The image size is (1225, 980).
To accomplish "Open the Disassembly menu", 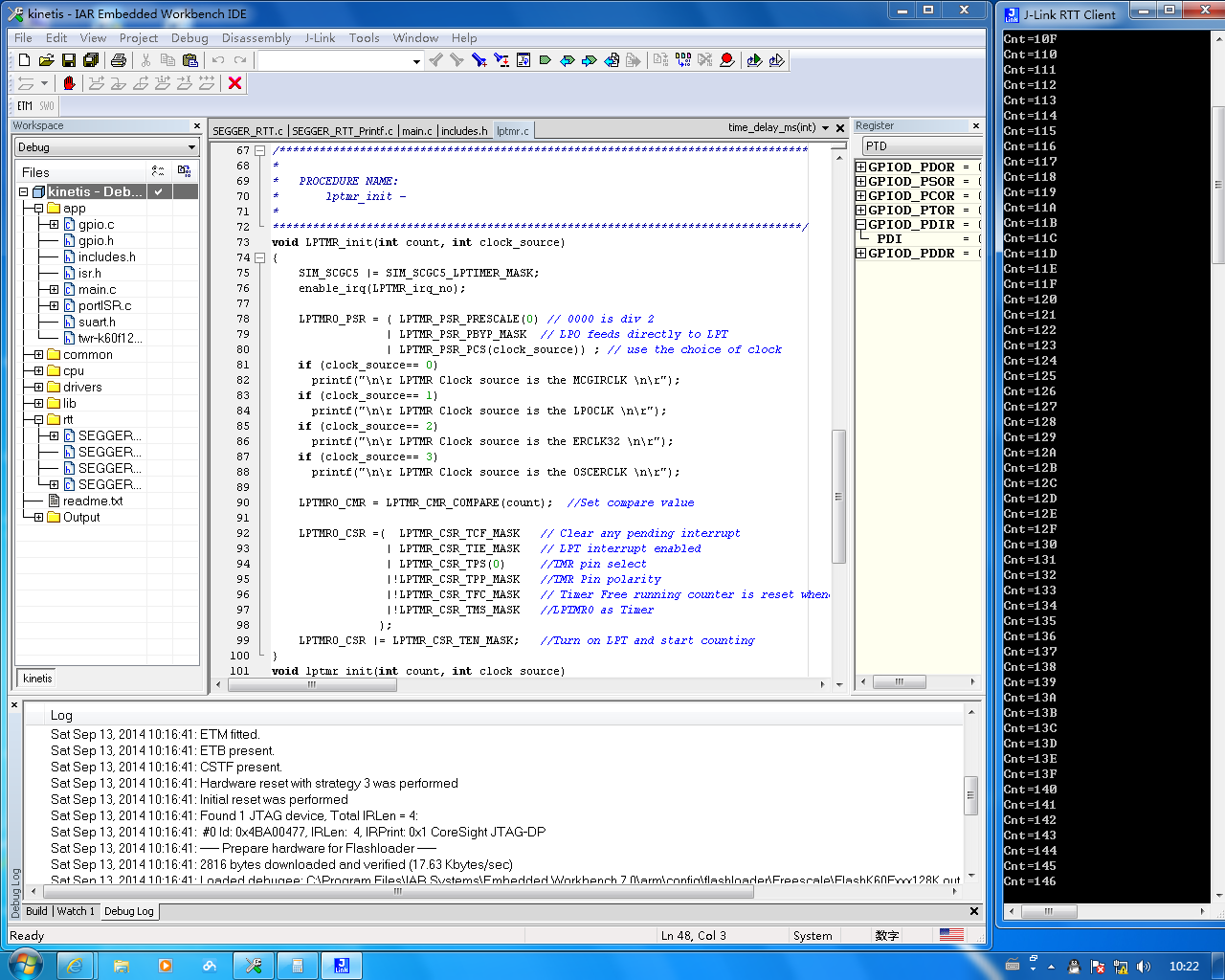I will (x=256, y=38).
